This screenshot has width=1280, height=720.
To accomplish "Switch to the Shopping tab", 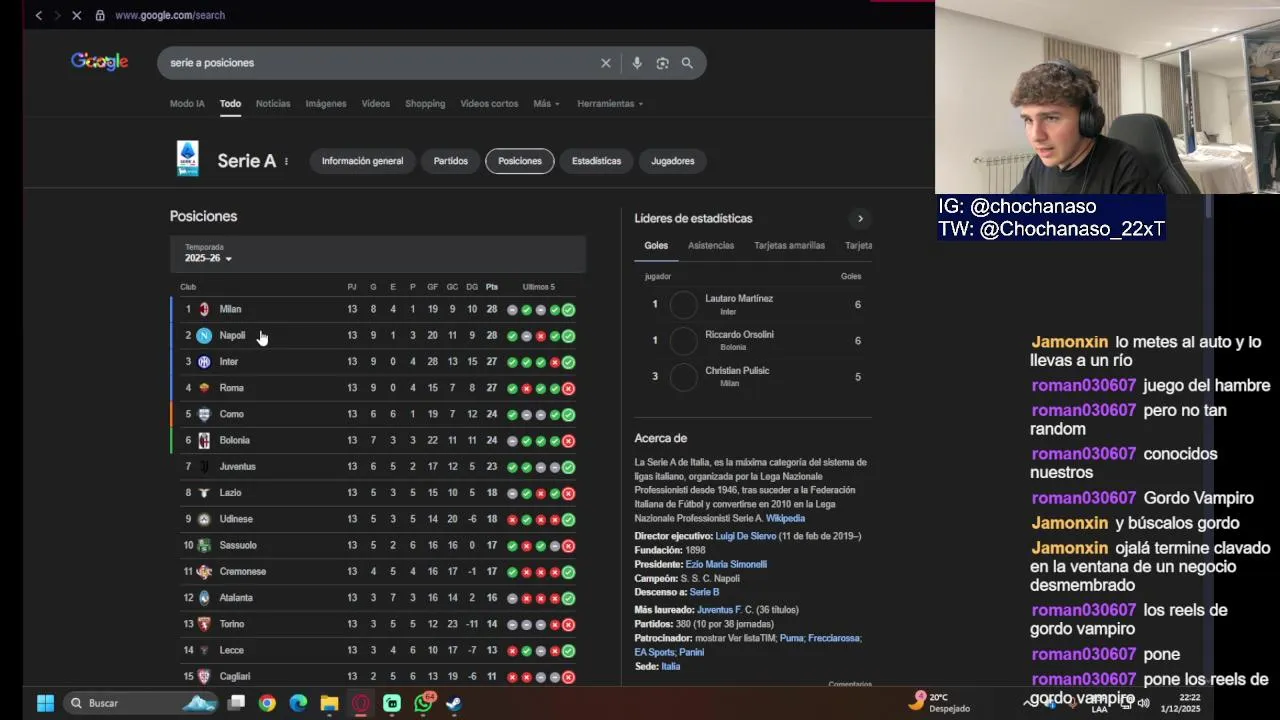I will (425, 104).
